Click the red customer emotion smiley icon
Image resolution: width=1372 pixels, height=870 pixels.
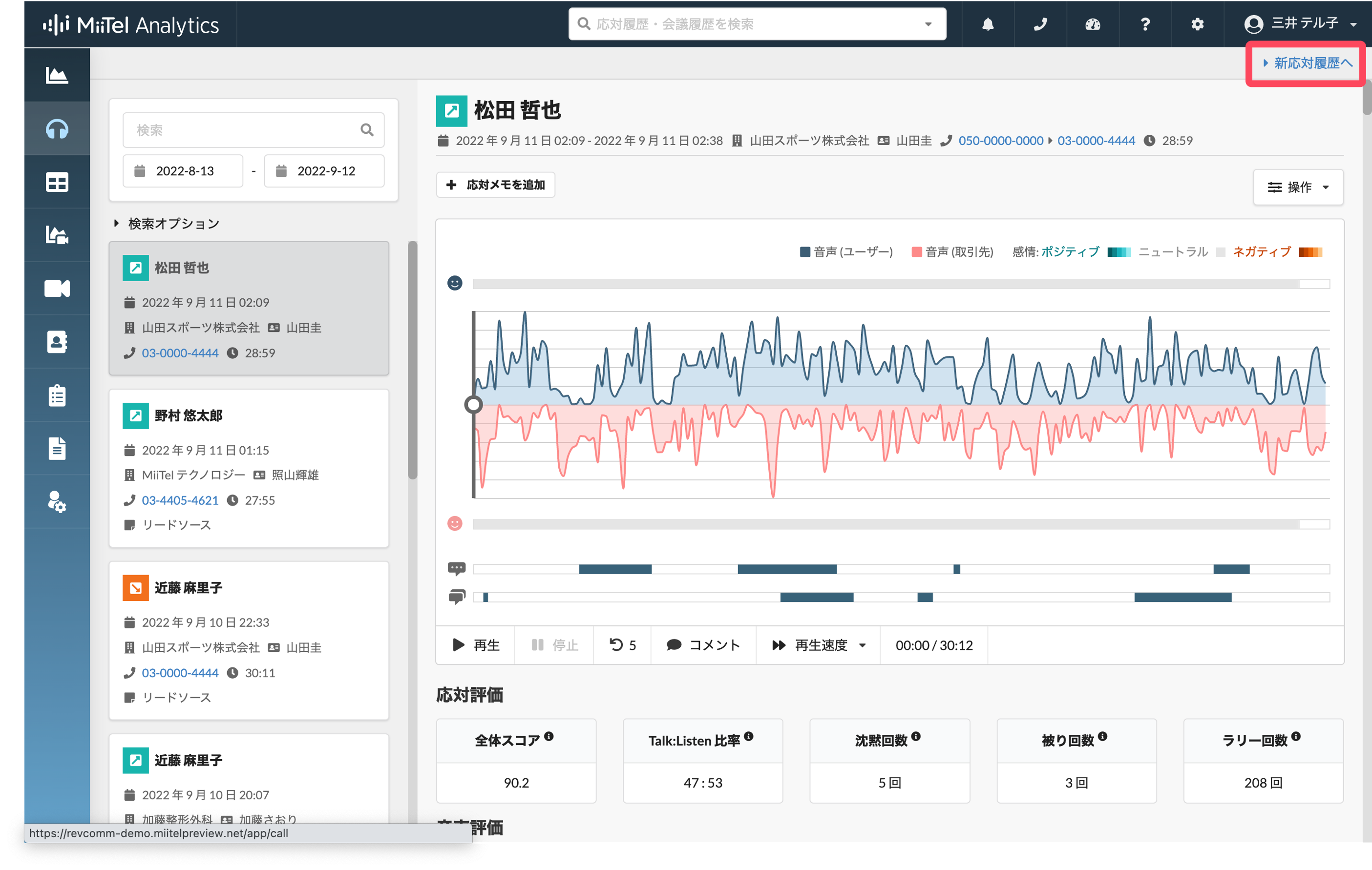[x=455, y=523]
